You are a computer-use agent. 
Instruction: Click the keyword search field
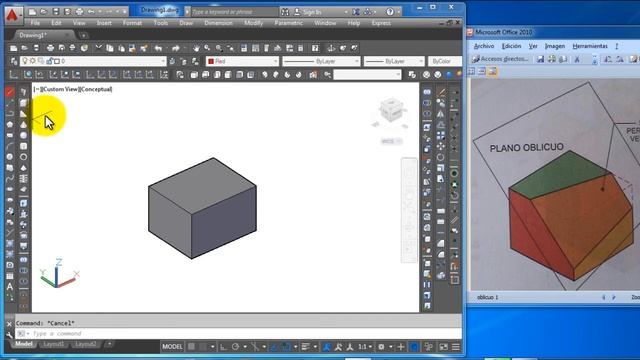235,12
